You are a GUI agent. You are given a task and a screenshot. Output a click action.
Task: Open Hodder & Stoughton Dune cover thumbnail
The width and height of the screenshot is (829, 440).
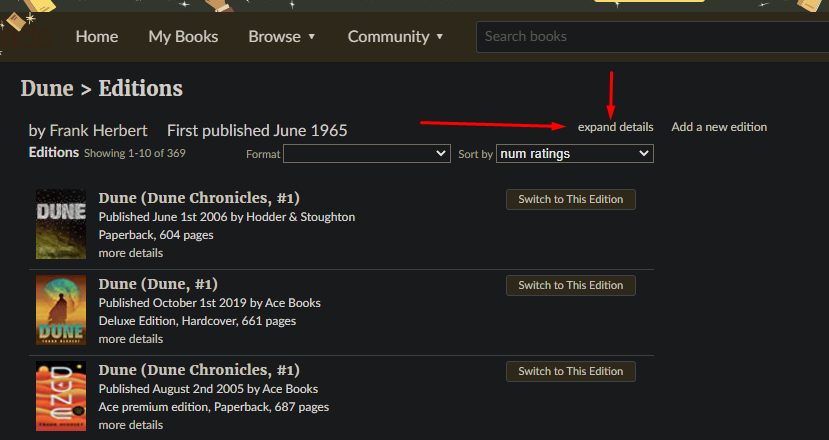tap(61, 224)
